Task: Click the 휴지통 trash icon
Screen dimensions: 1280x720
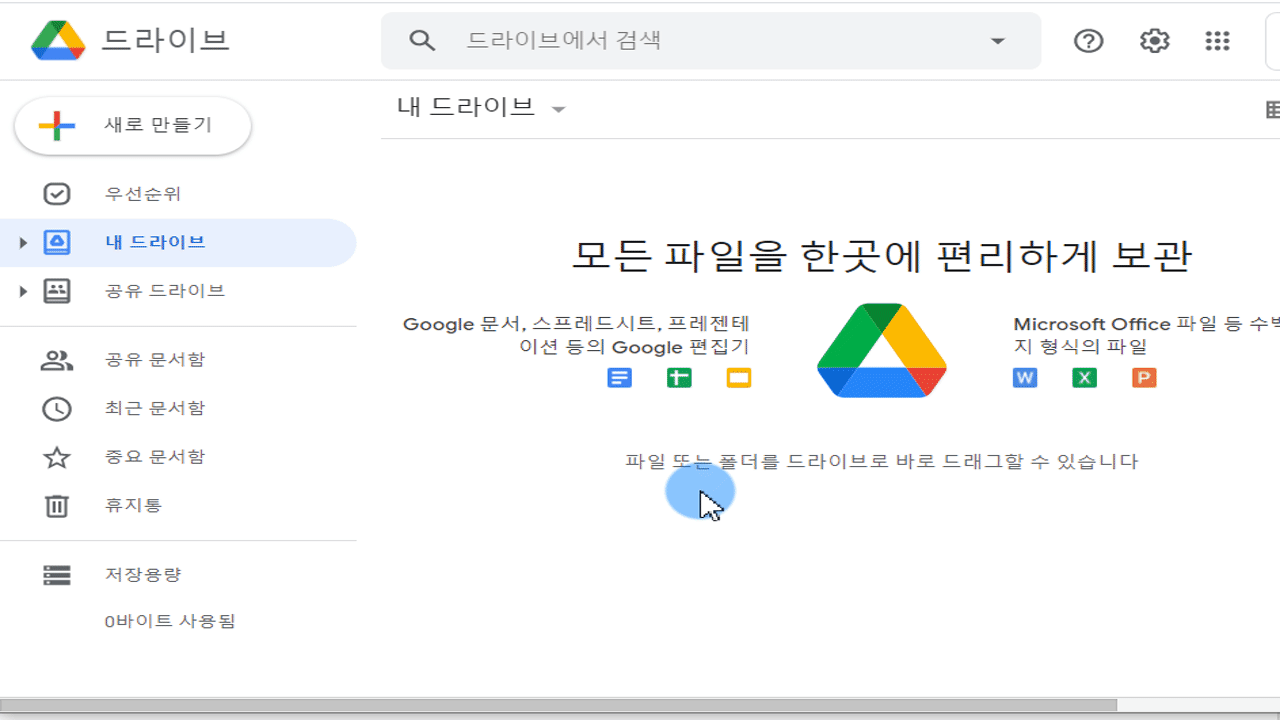Action: click(x=57, y=505)
